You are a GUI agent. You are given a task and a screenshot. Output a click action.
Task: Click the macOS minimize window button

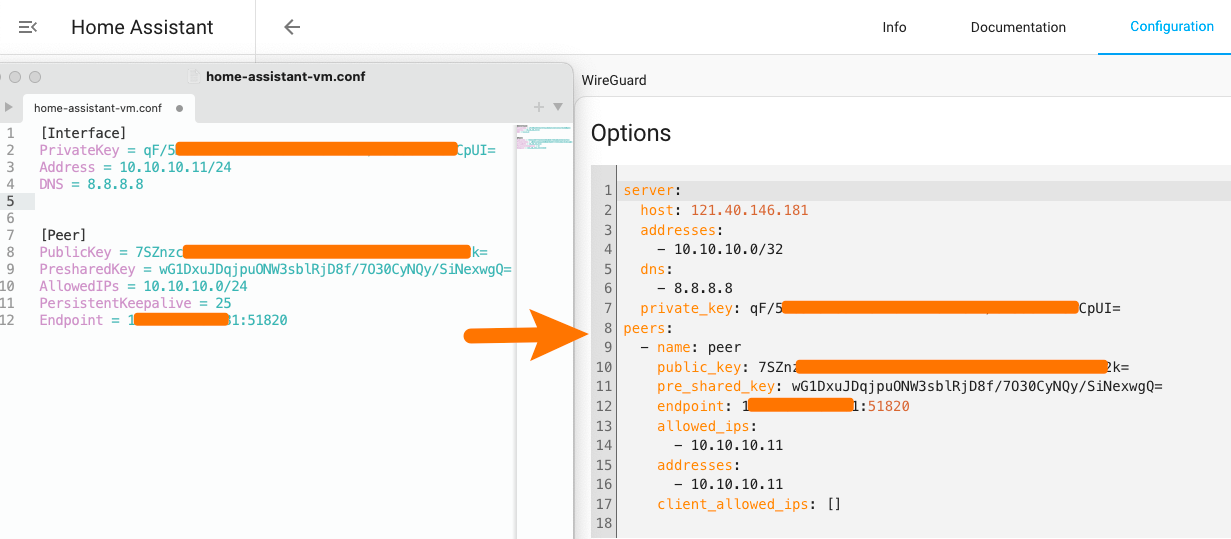click(x=16, y=77)
